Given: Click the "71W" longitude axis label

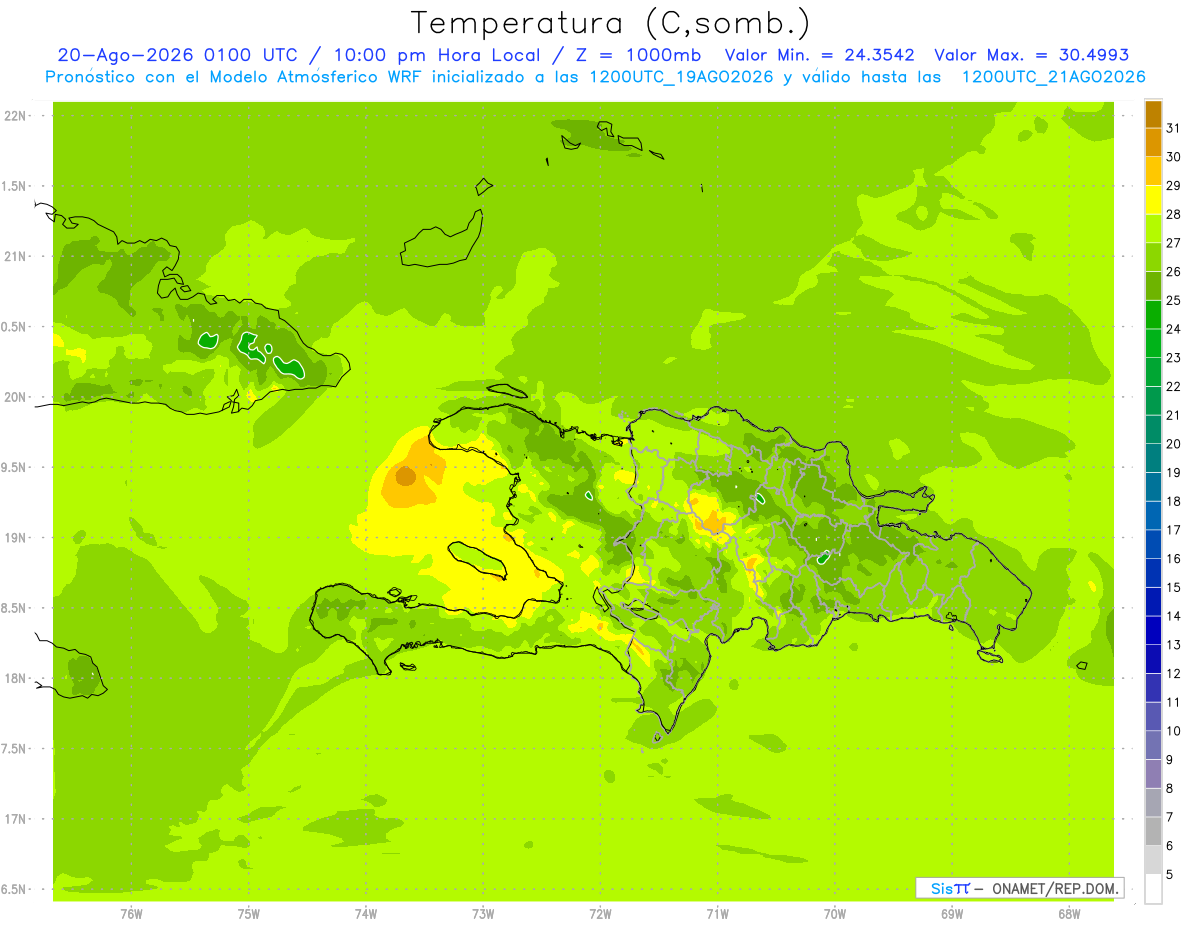Looking at the screenshot, I should (717, 913).
